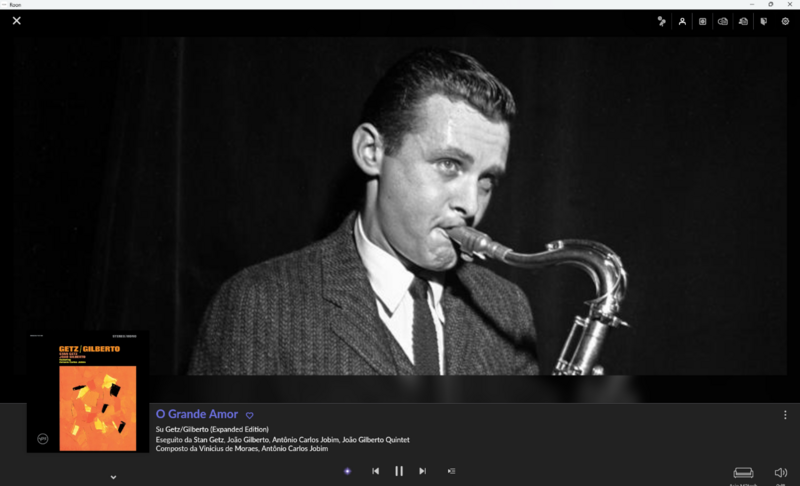
Task: Close the Now Playing view with the X
Action: [x=17, y=21]
